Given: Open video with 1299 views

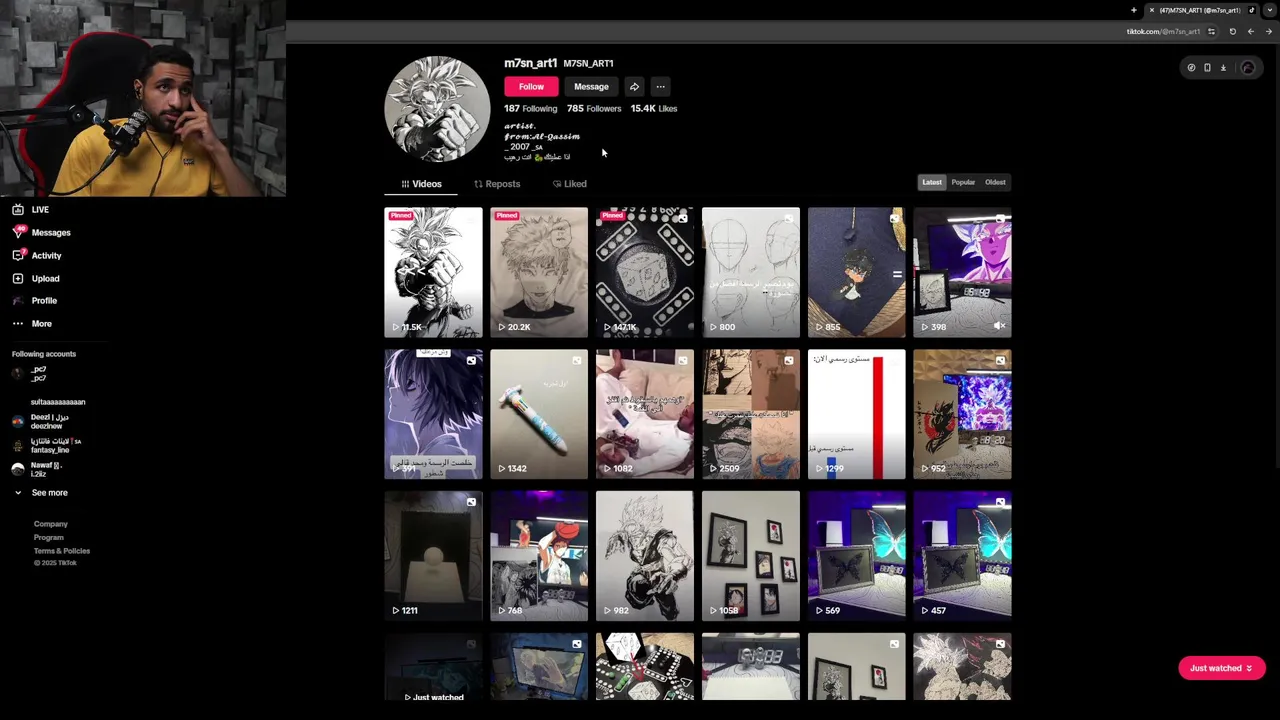Looking at the screenshot, I should (x=857, y=414).
